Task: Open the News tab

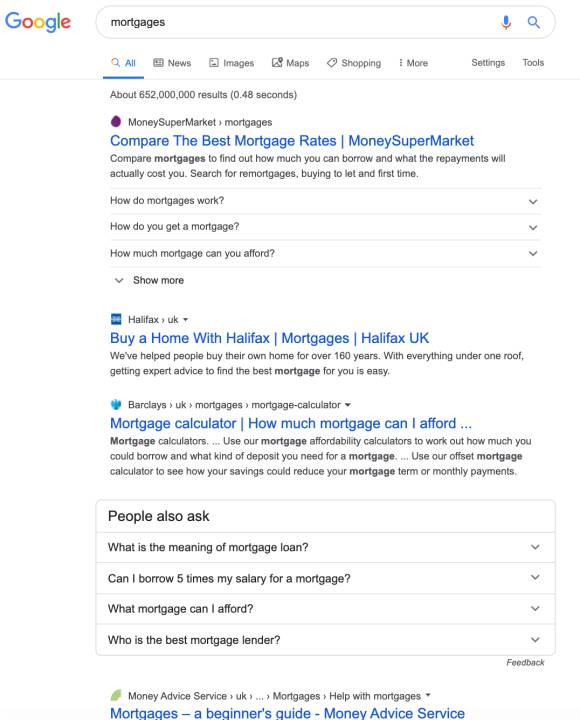Action: pyautogui.click(x=172, y=63)
